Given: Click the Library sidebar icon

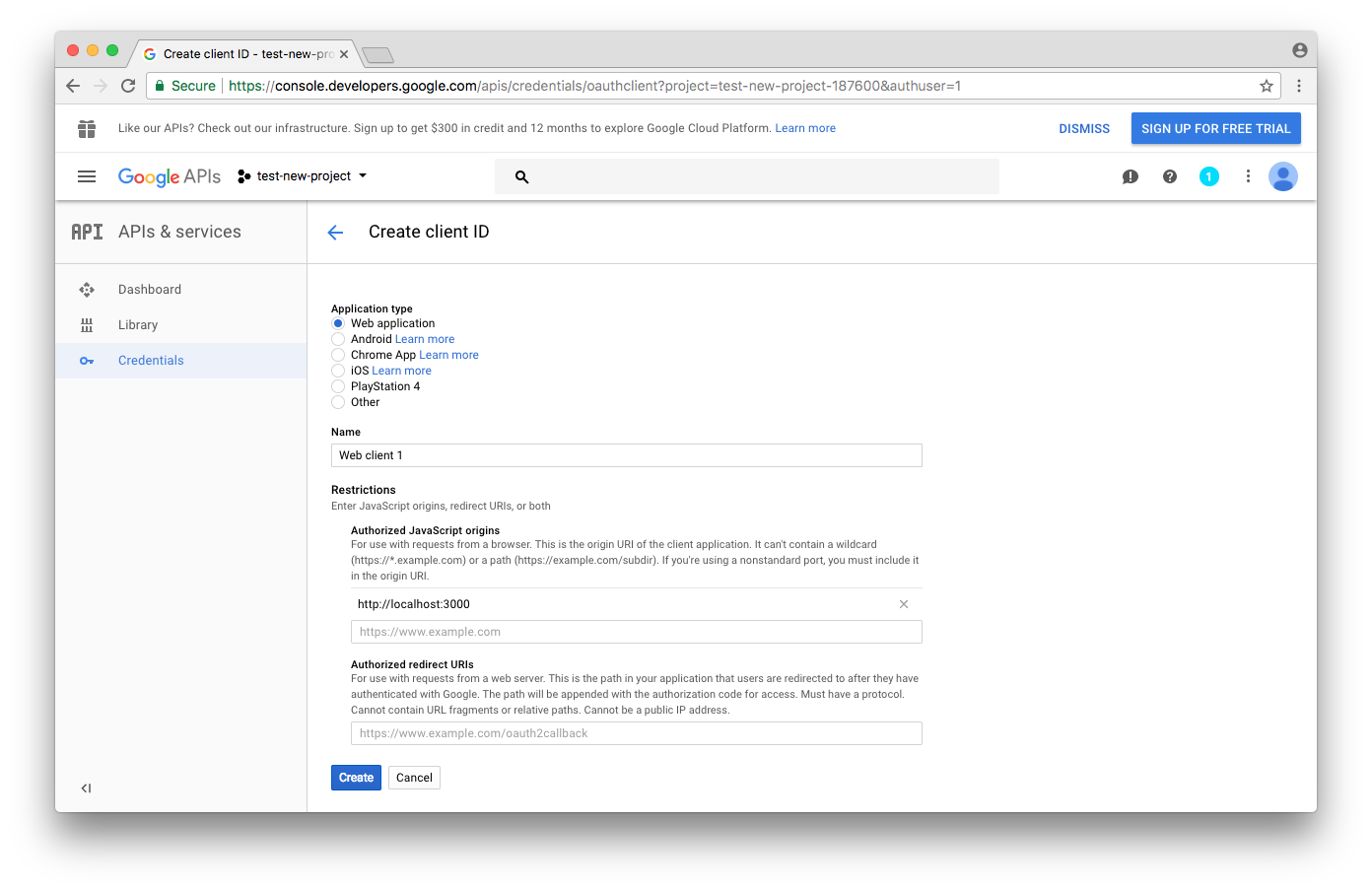Looking at the screenshot, I should (x=87, y=325).
